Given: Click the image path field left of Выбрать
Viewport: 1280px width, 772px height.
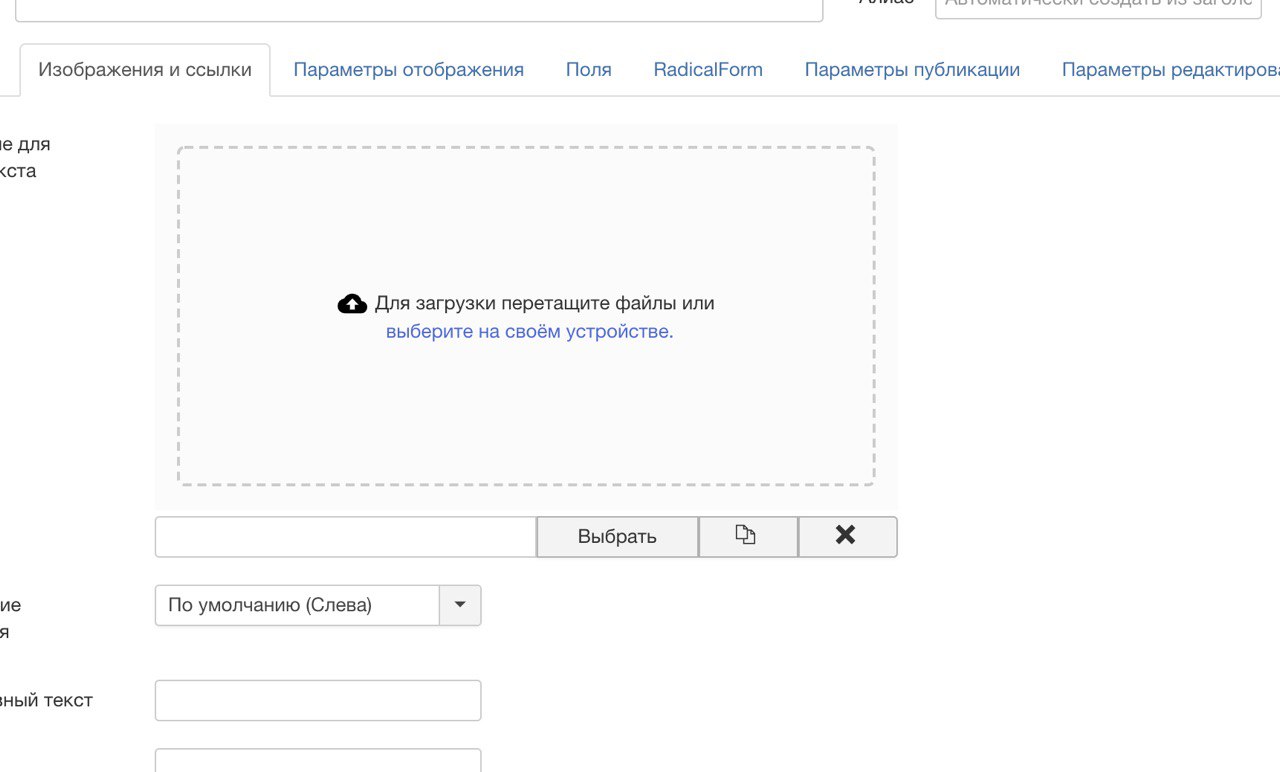Looking at the screenshot, I should [346, 536].
